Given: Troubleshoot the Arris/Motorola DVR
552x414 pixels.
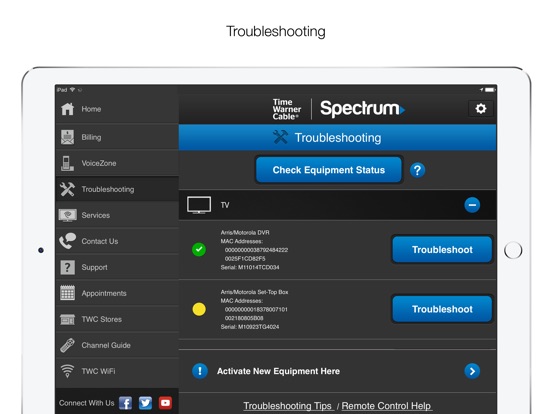Looking at the screenshot, I should pyautogui.click(x=442, y=250).
